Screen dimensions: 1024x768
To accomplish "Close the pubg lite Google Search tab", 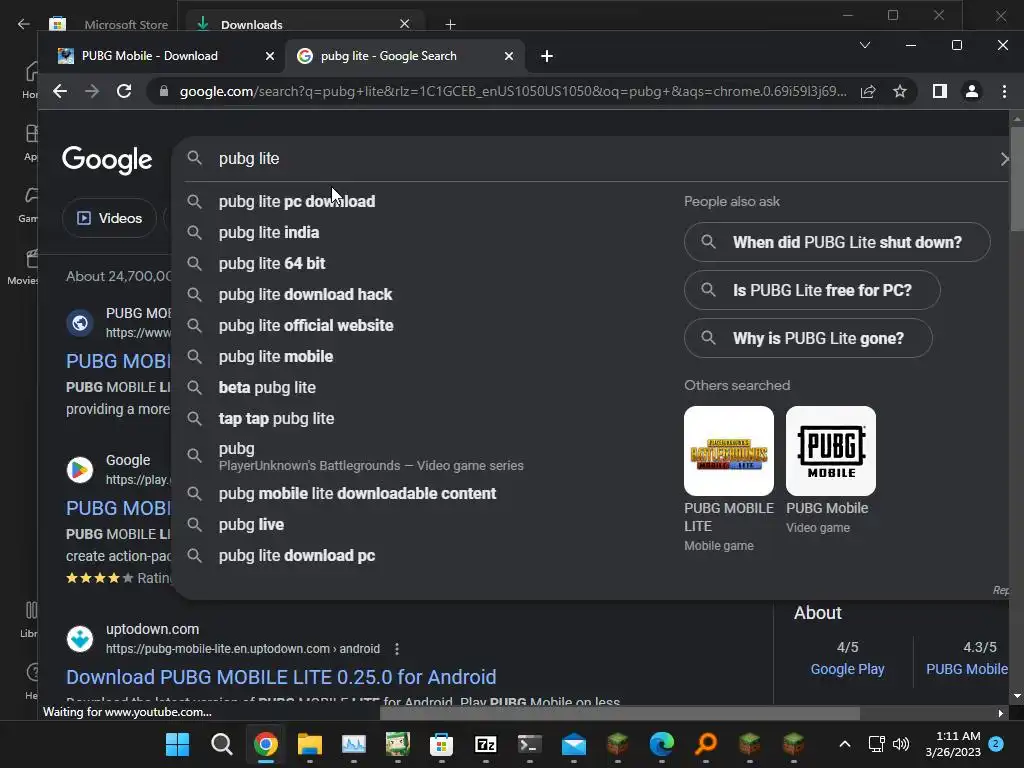I will pyautogui.click(x=509, y=56).
